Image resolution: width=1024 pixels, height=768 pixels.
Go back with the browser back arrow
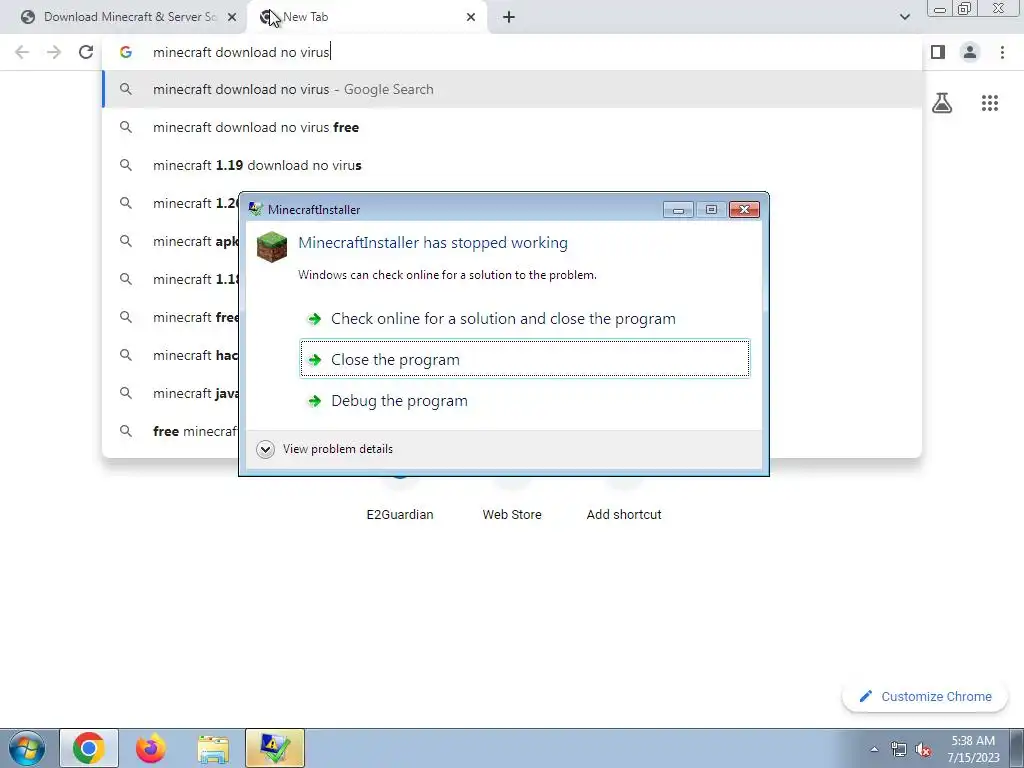[22, 52]
